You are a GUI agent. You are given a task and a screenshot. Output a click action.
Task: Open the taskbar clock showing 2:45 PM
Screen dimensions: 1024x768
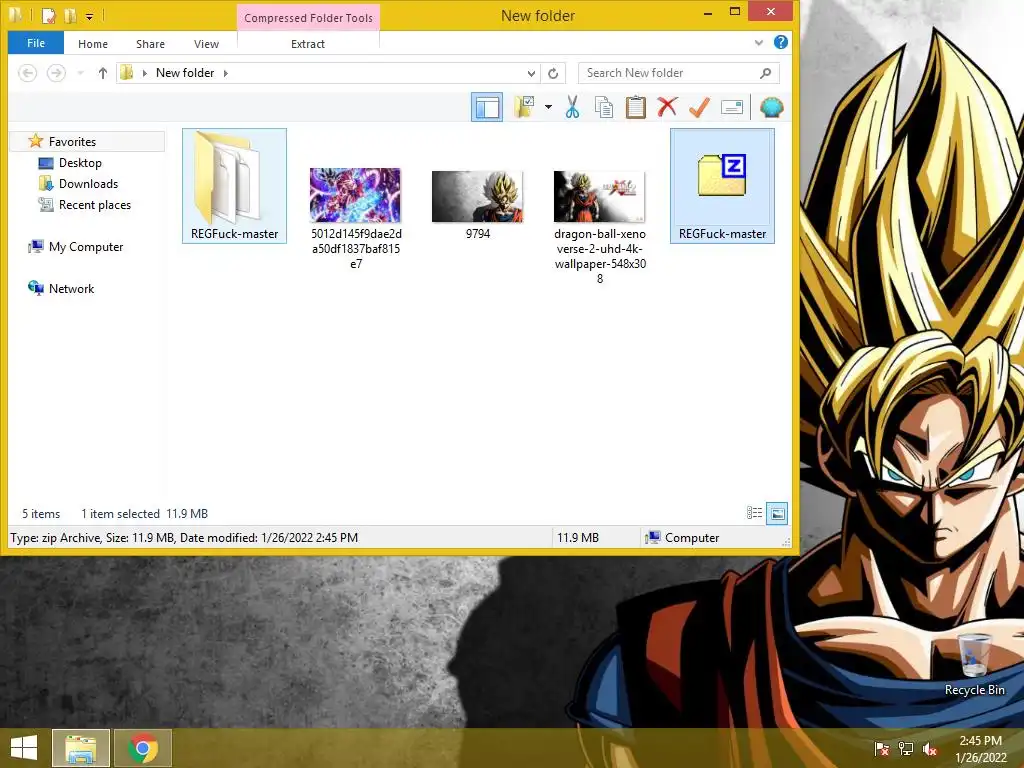pyautogui.click(x=980, y=749)
